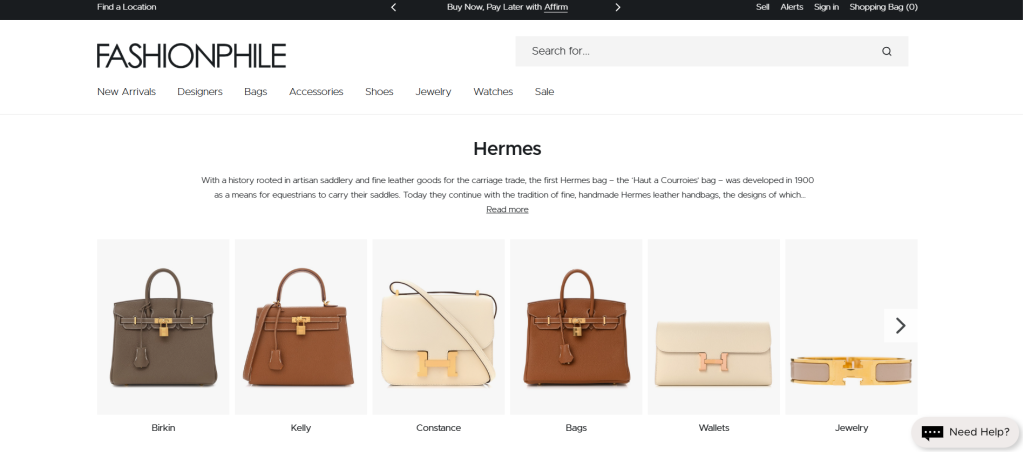Advance the category carousel right arrow

tap(901, 325)
